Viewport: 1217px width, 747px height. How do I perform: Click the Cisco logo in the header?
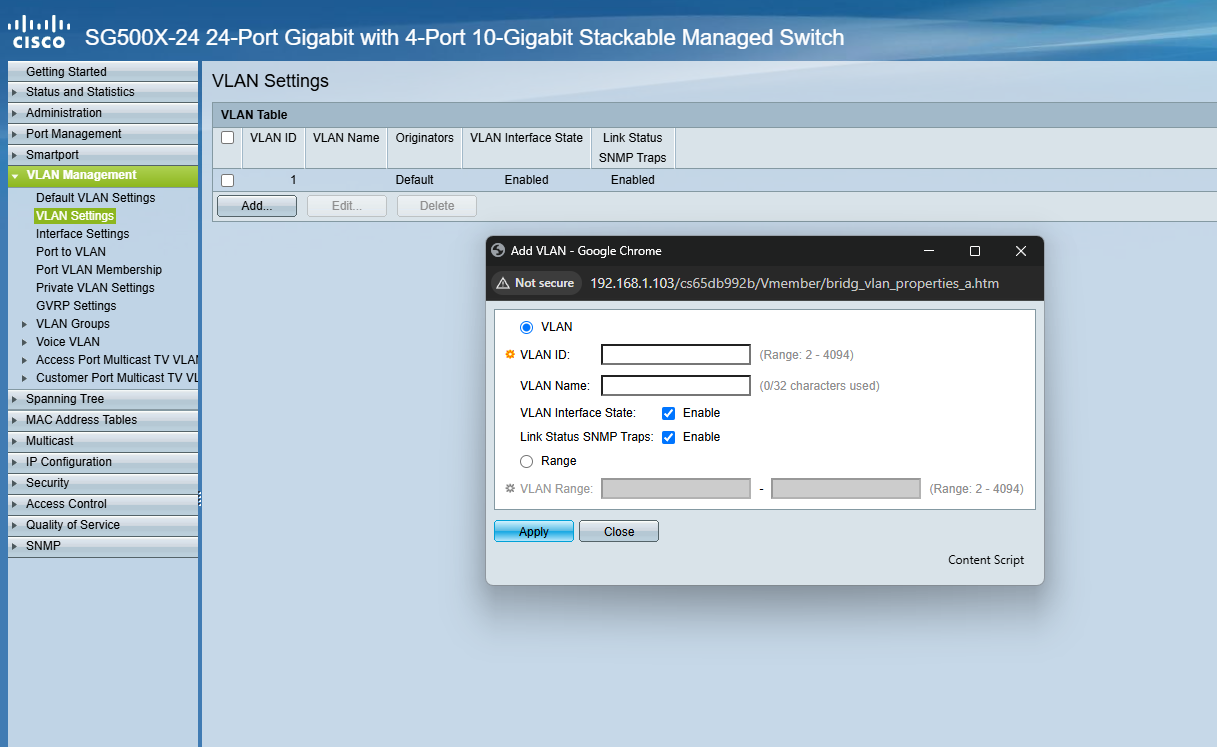pyautogui.click(x=40, y=28)
